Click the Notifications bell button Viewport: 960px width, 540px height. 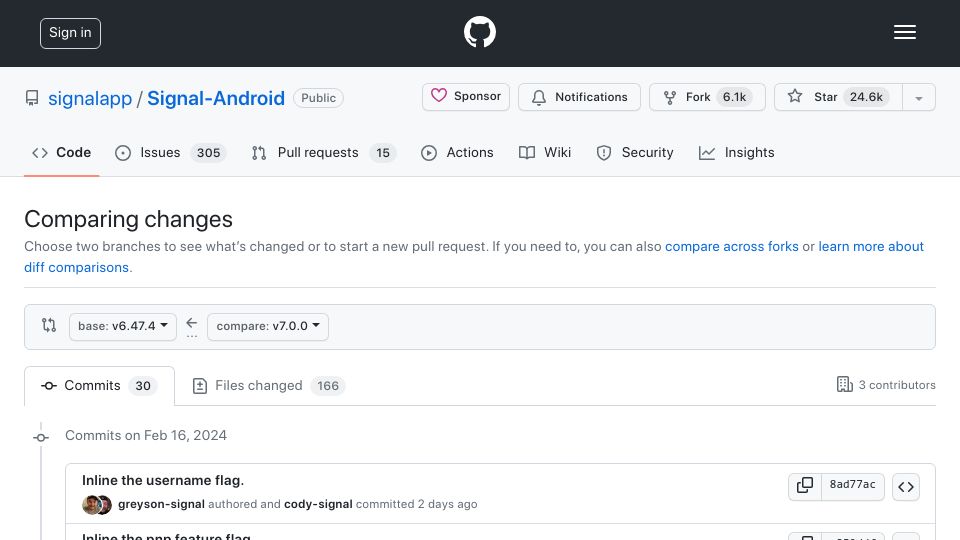pos(579,97)
